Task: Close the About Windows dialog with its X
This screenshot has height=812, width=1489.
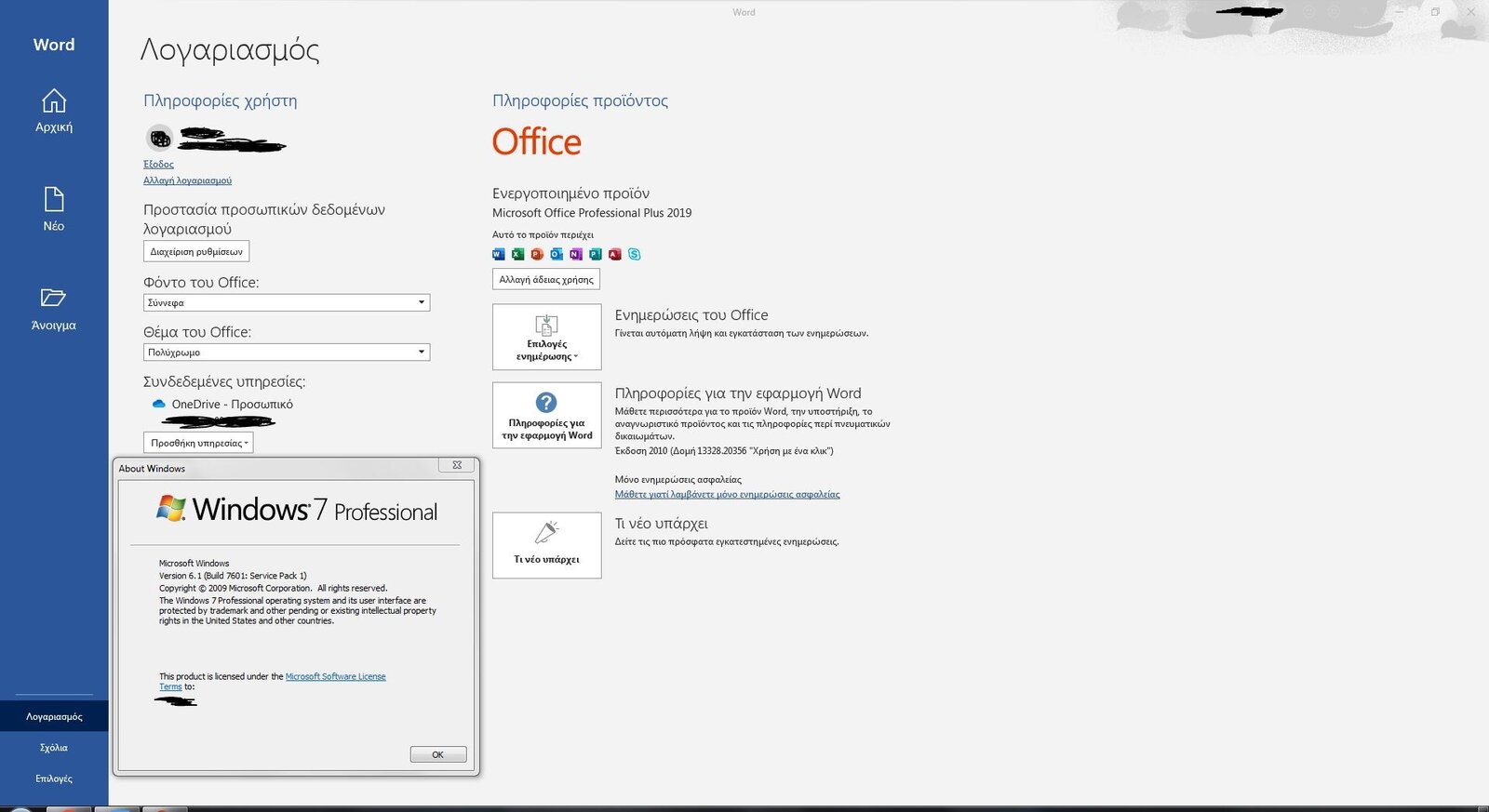Action: coord(457,465)
